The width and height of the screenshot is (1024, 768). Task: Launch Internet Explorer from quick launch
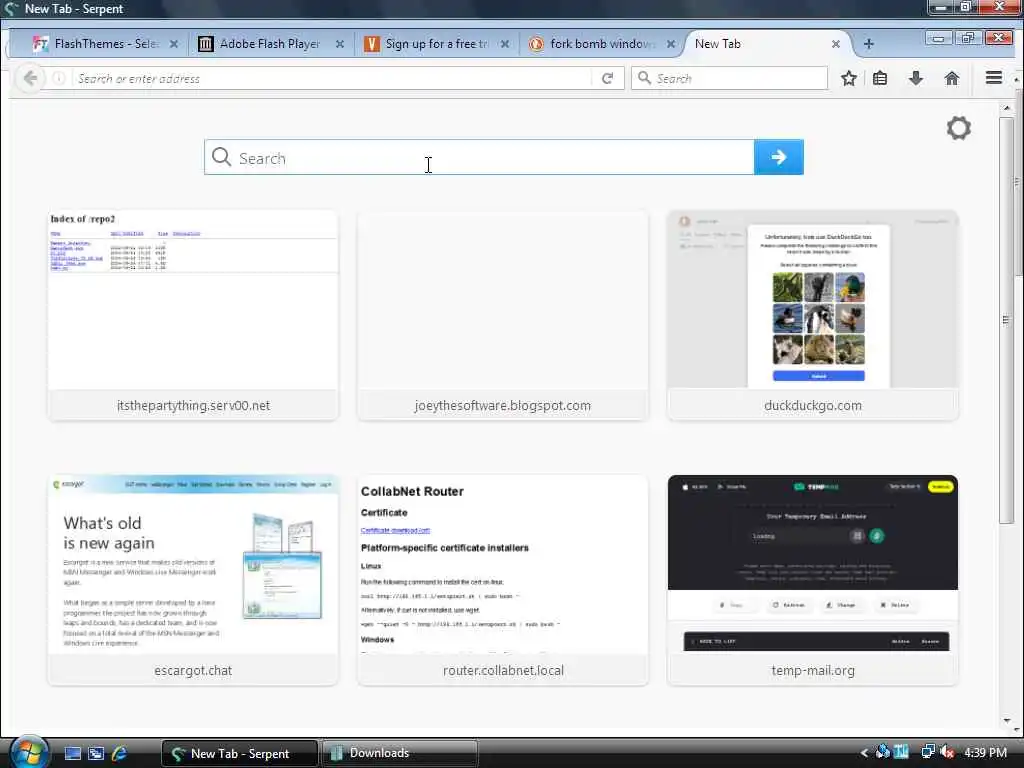[x=120, y=753]
